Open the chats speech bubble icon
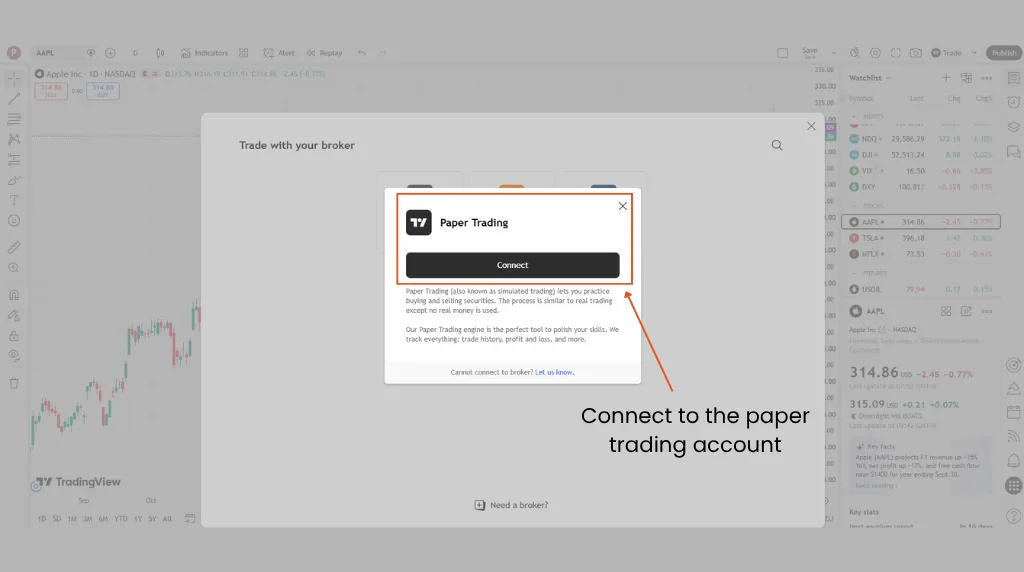The image size is (1024, 572). click(1014, 151)
